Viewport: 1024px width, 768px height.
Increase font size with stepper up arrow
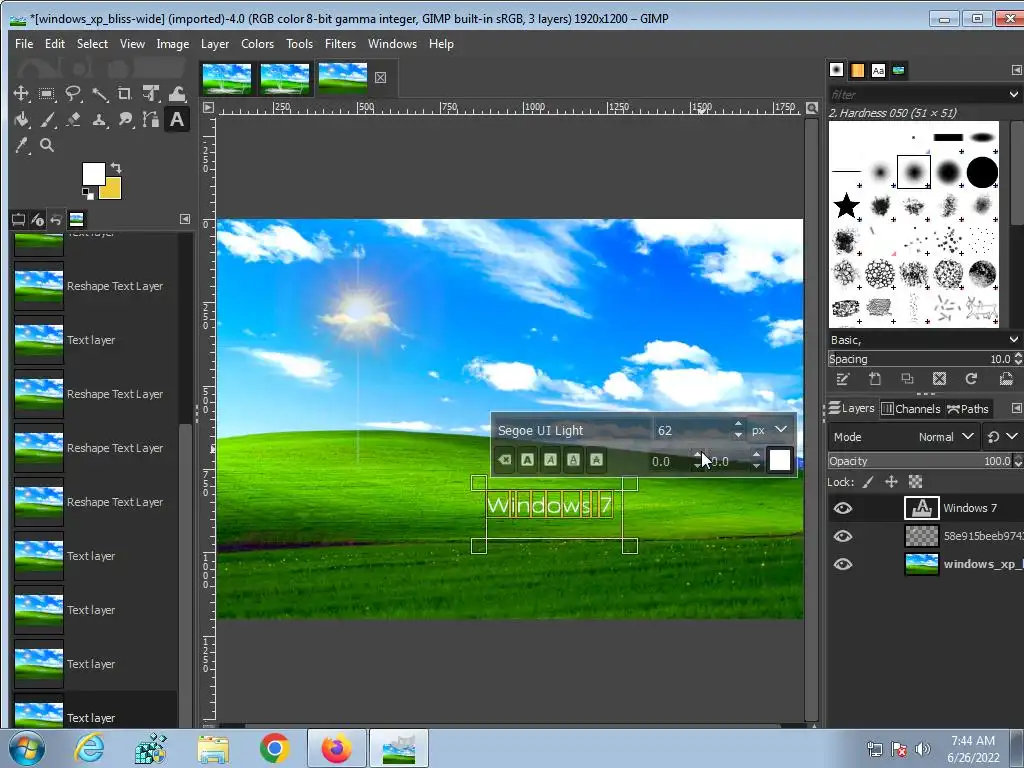(738, 424)
